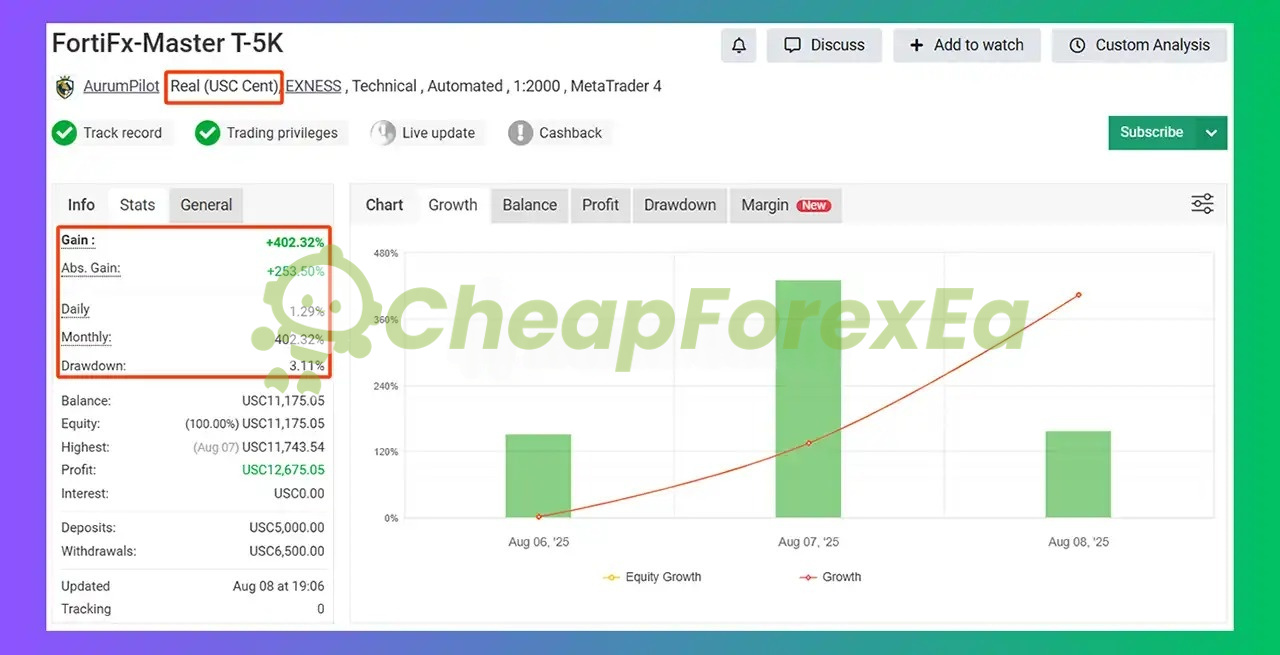Image resolution: width=1280 pixels, height=655 pixels.
Task: Open the chart settings sliders icon
Action: pos(1202,204)
